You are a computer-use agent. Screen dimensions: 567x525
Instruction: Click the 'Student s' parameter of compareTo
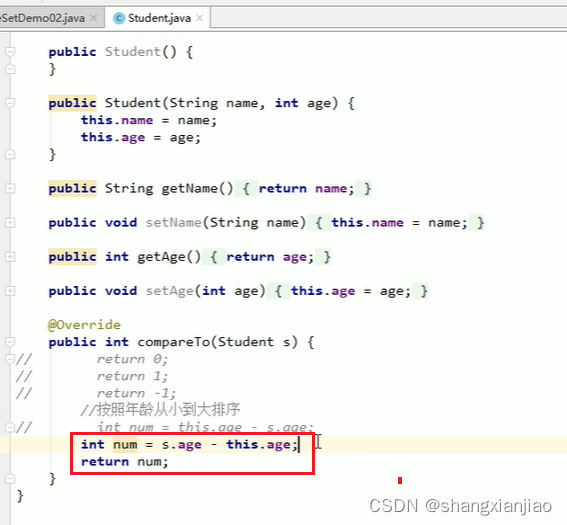tap(254, 342)
